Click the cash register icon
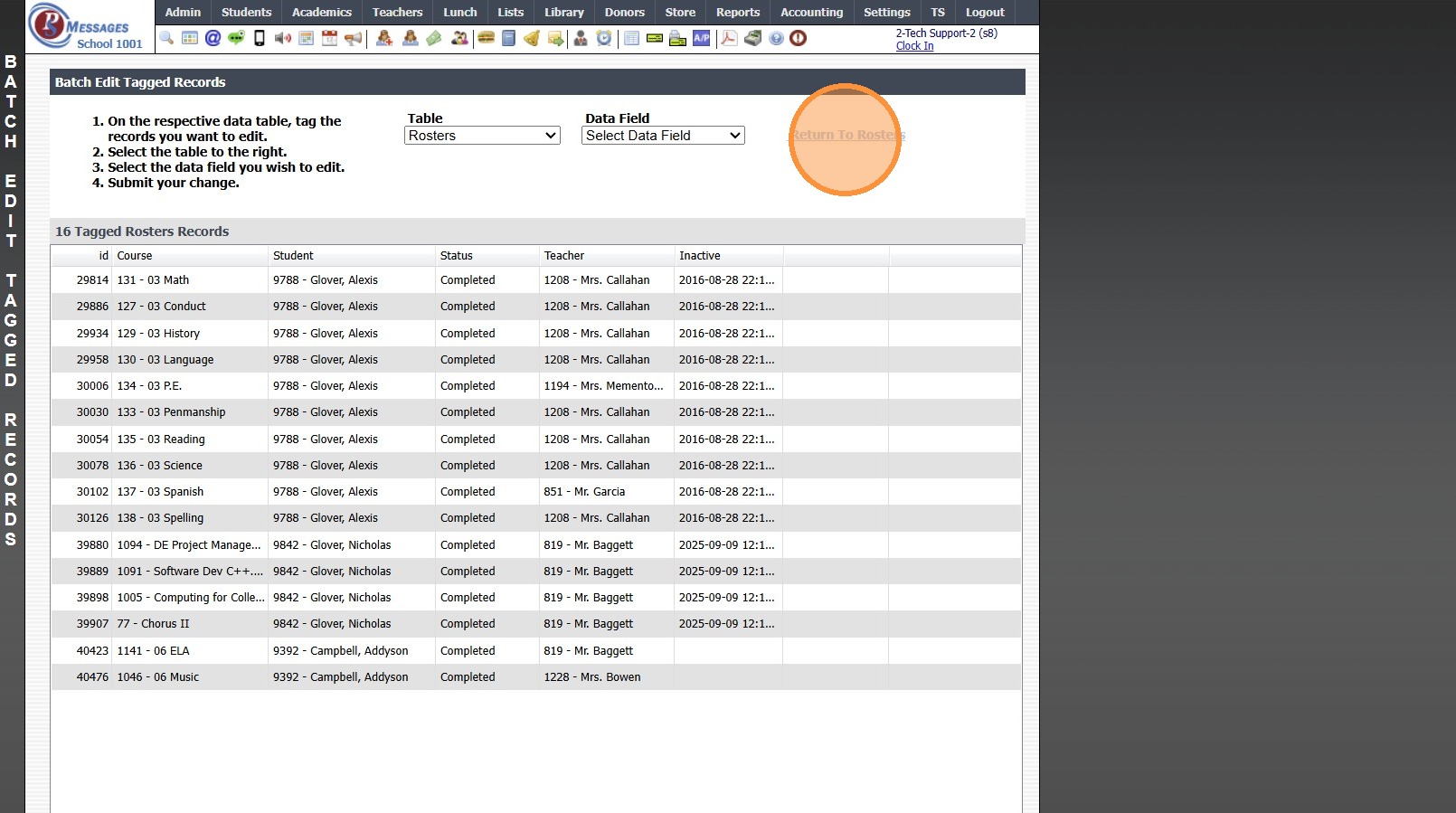 [x=752, y=38]
